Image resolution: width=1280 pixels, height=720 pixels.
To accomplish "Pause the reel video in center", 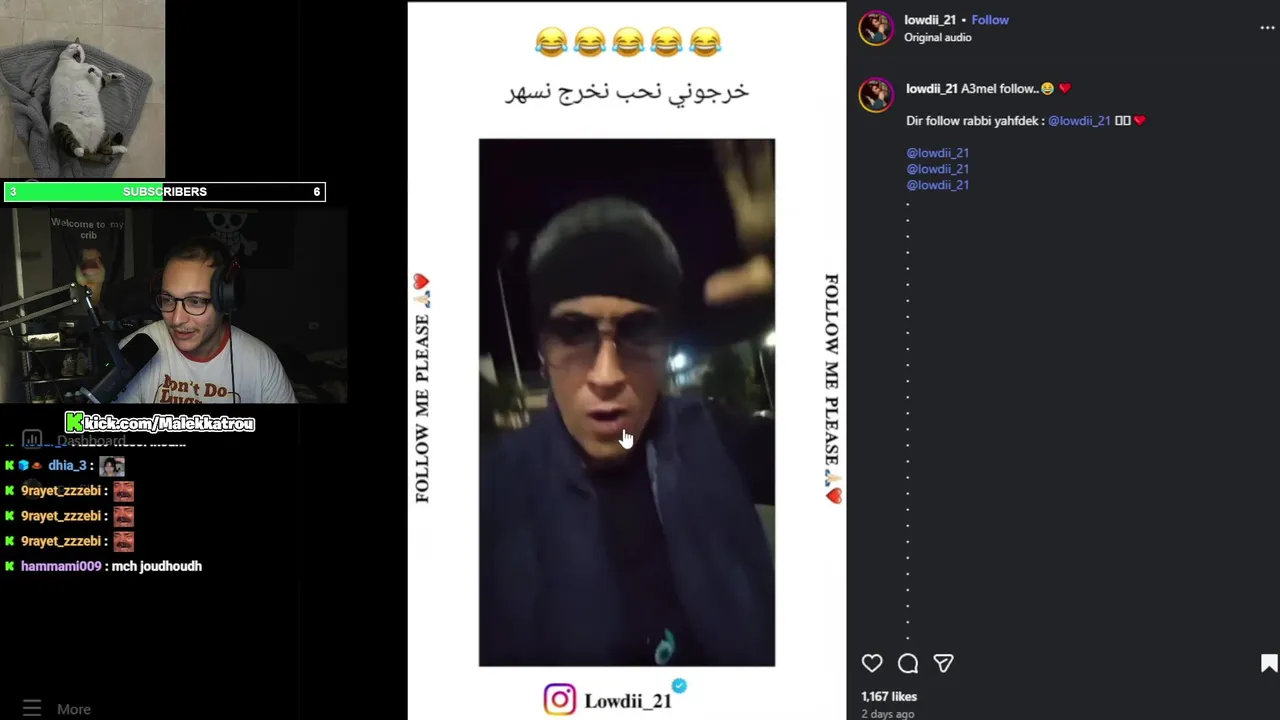I will [x=626, y=402].
